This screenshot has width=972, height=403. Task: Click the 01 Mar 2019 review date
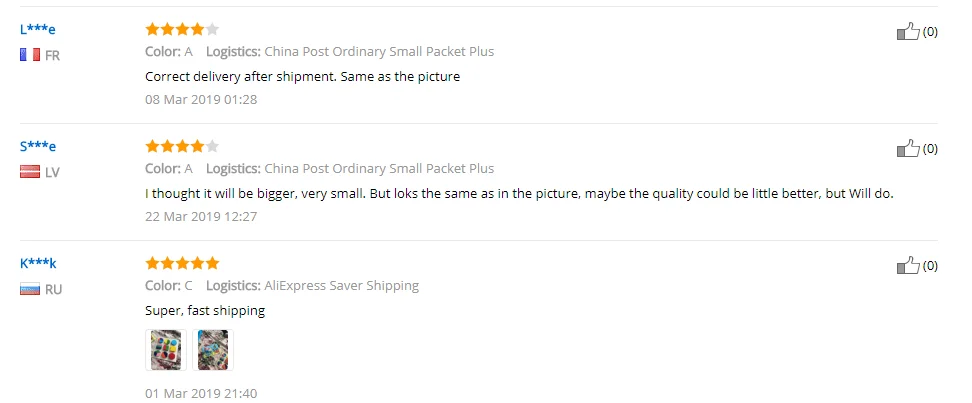pos(201,393)
